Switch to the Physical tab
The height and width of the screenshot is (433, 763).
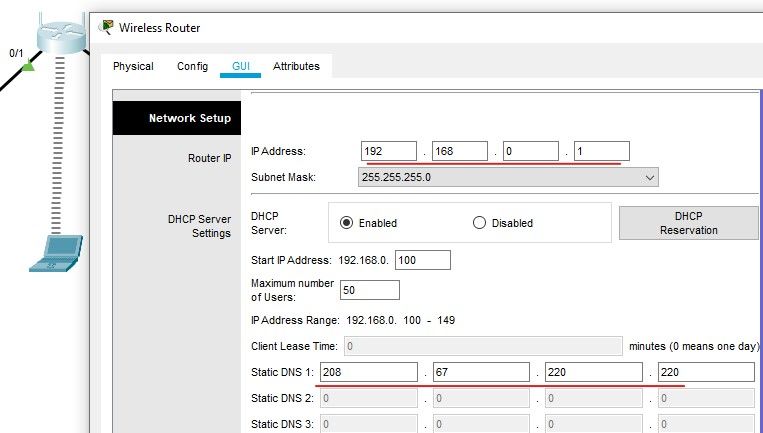pyautogui.click(x=133, y=66)
